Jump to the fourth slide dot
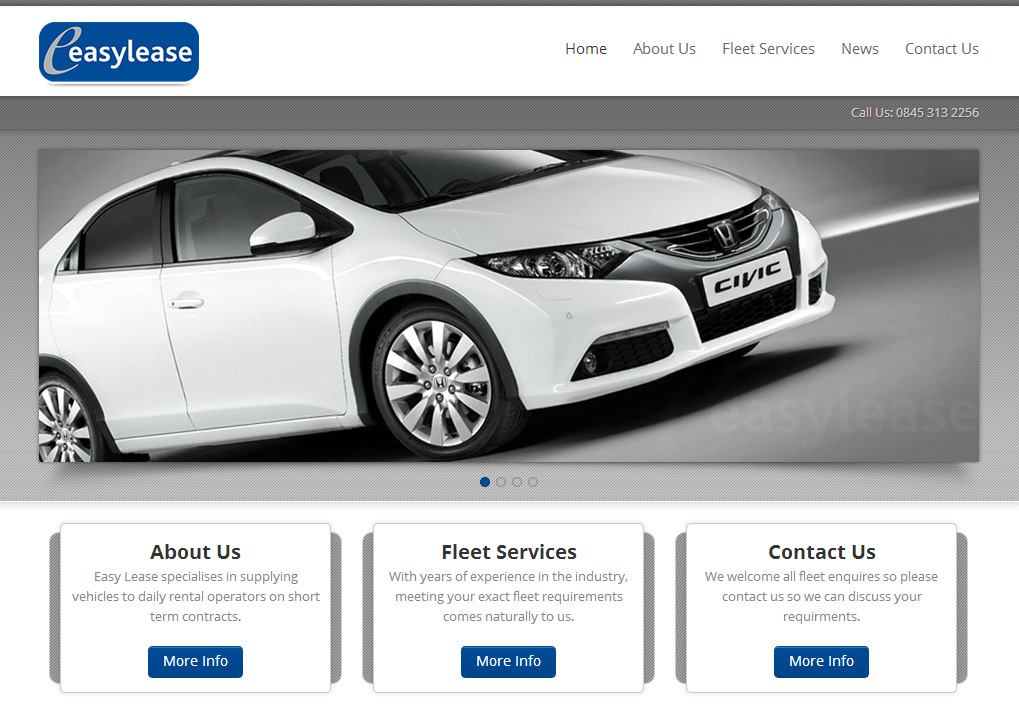The width and height of the screenshot is (1019, 706). pos(533,482)
